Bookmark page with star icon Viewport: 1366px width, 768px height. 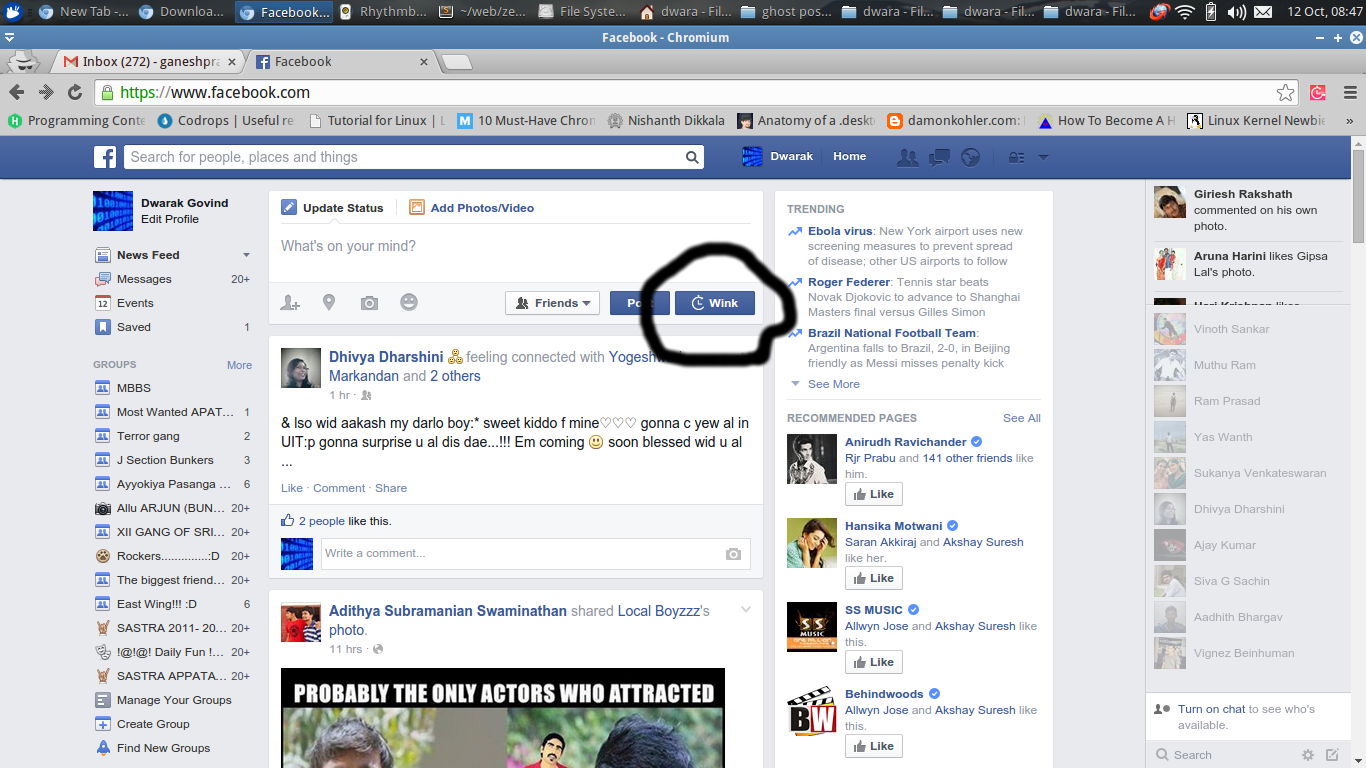1285,92
